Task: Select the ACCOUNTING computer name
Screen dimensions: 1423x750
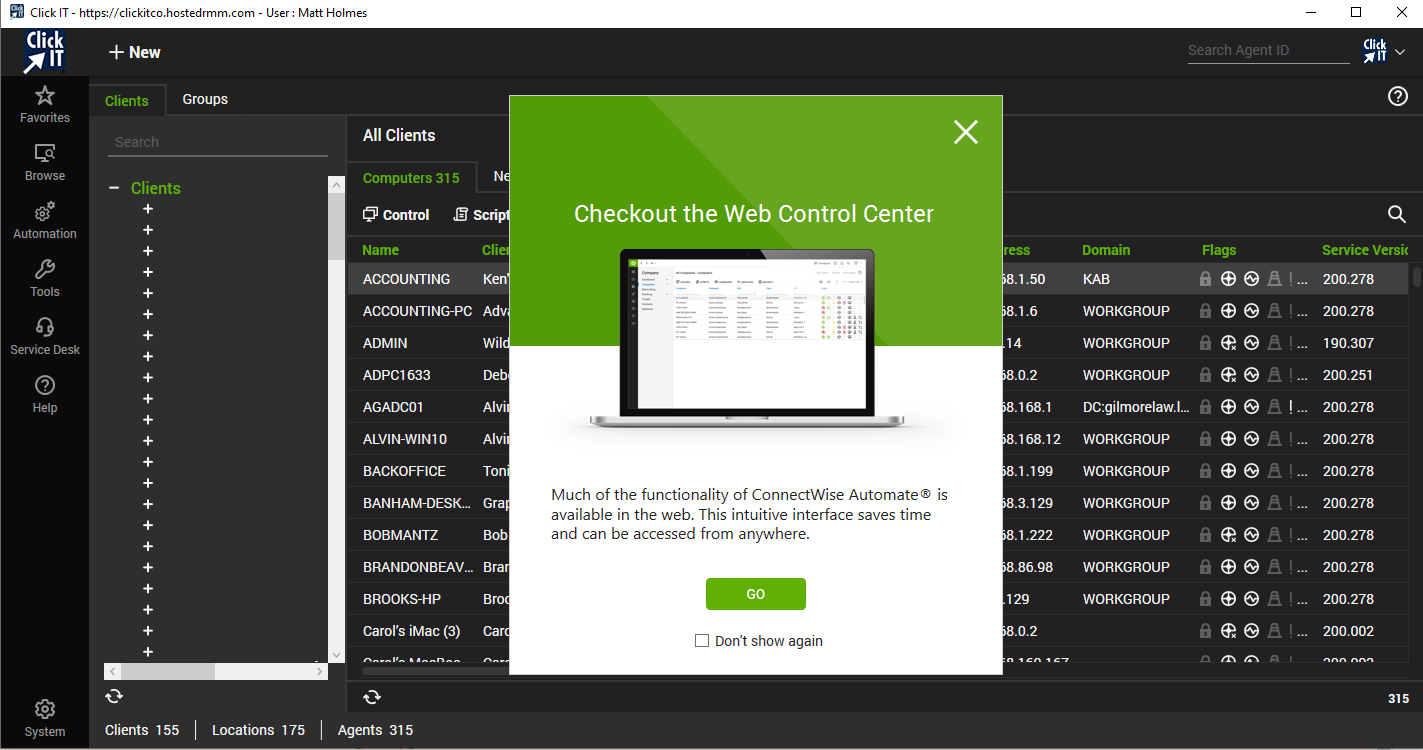Action: (x=406, y=279)
